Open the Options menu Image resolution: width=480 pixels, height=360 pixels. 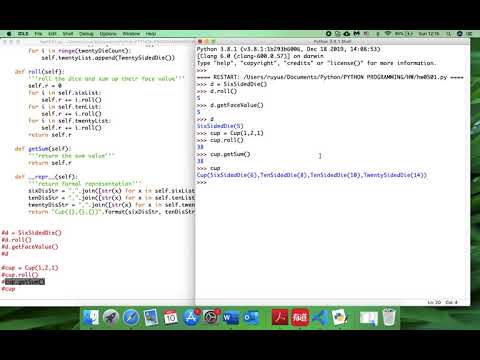tap(108, 34)
